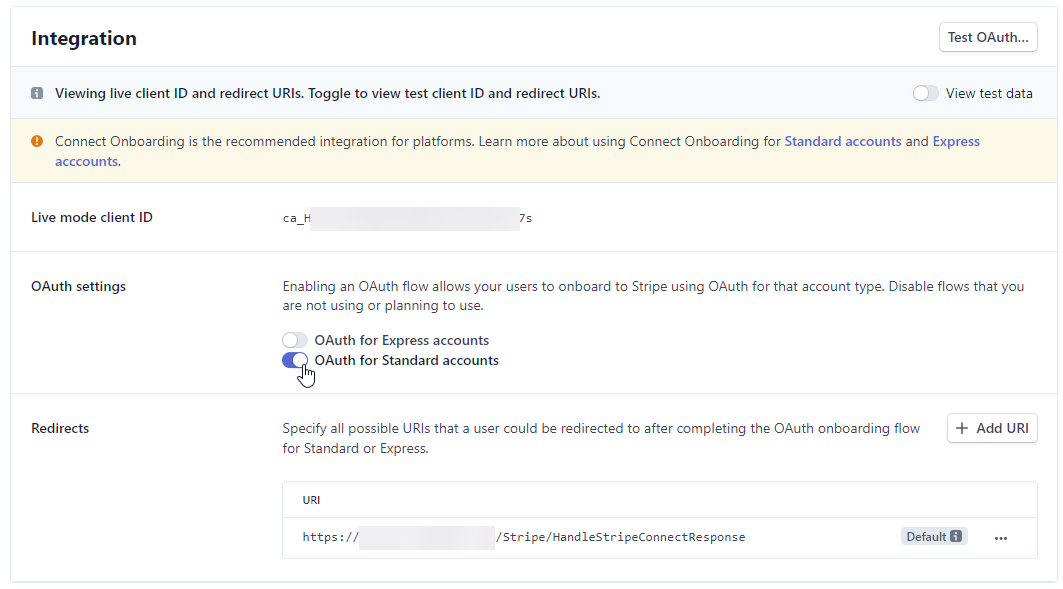The width and height of the screenshot is (1063, 589).
Task: Select the live mode client ID value
Action: 407,218
